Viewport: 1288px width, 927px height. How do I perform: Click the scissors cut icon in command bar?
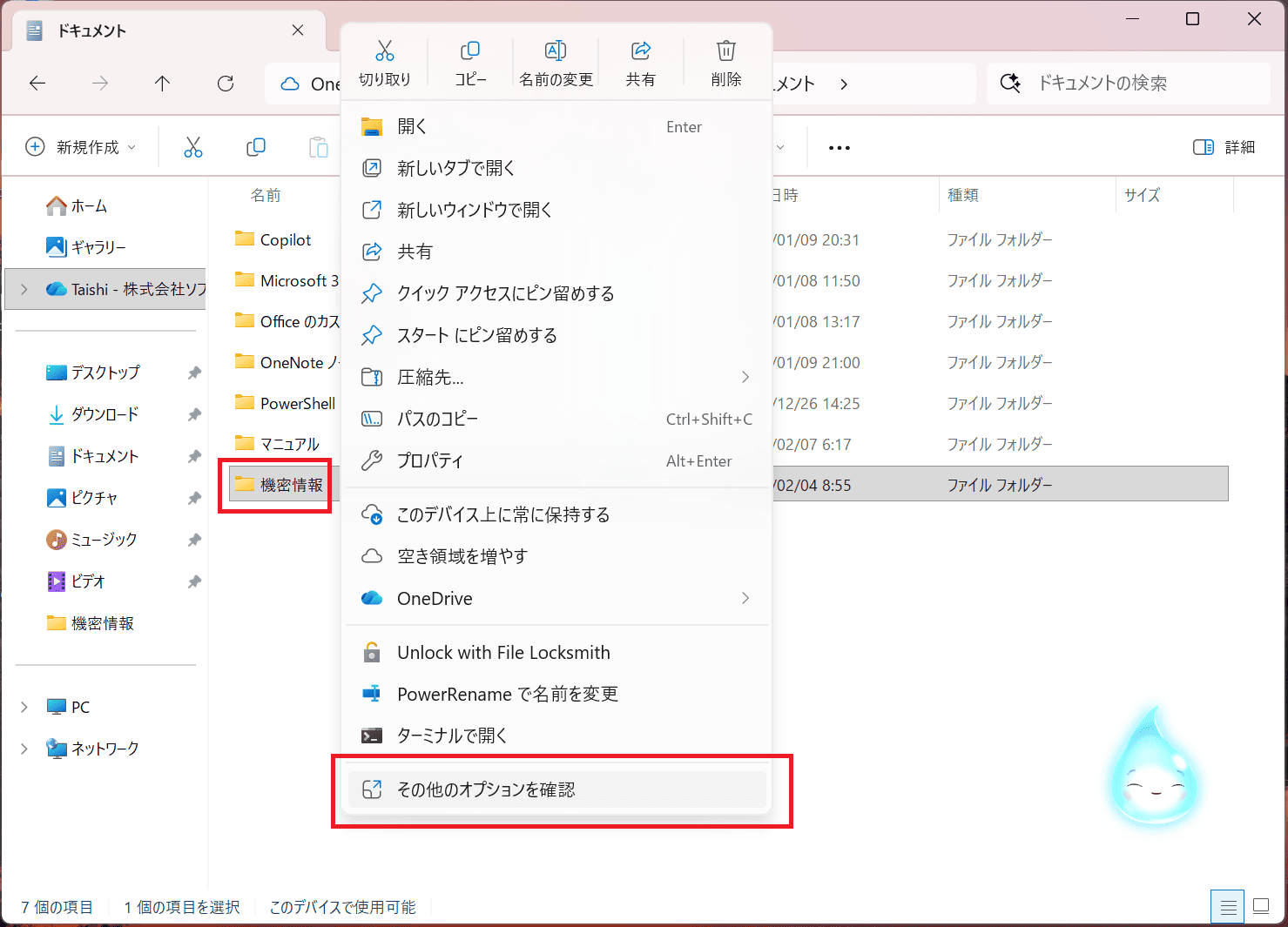193,147
